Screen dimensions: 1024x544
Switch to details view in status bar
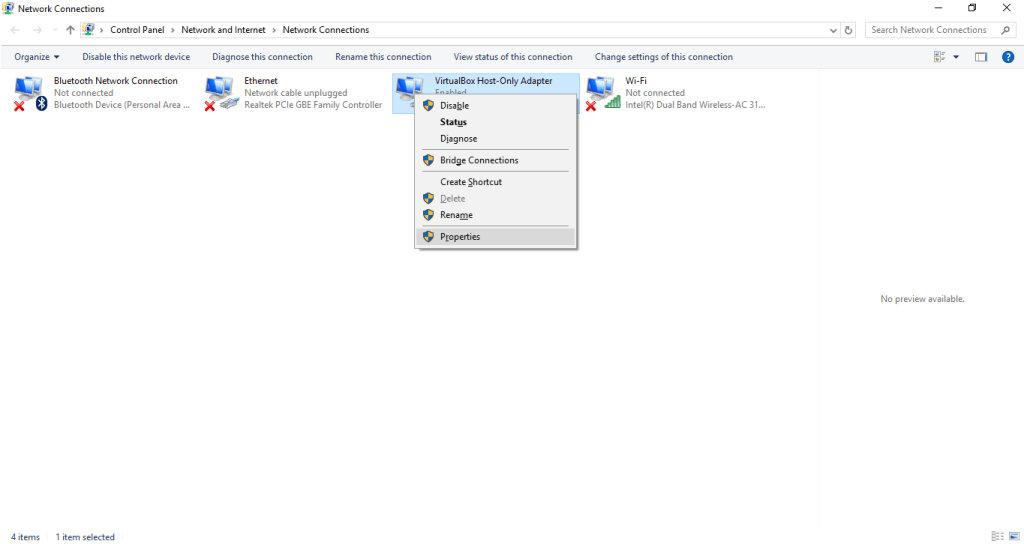pyautogui.click(x=997, y=537)
